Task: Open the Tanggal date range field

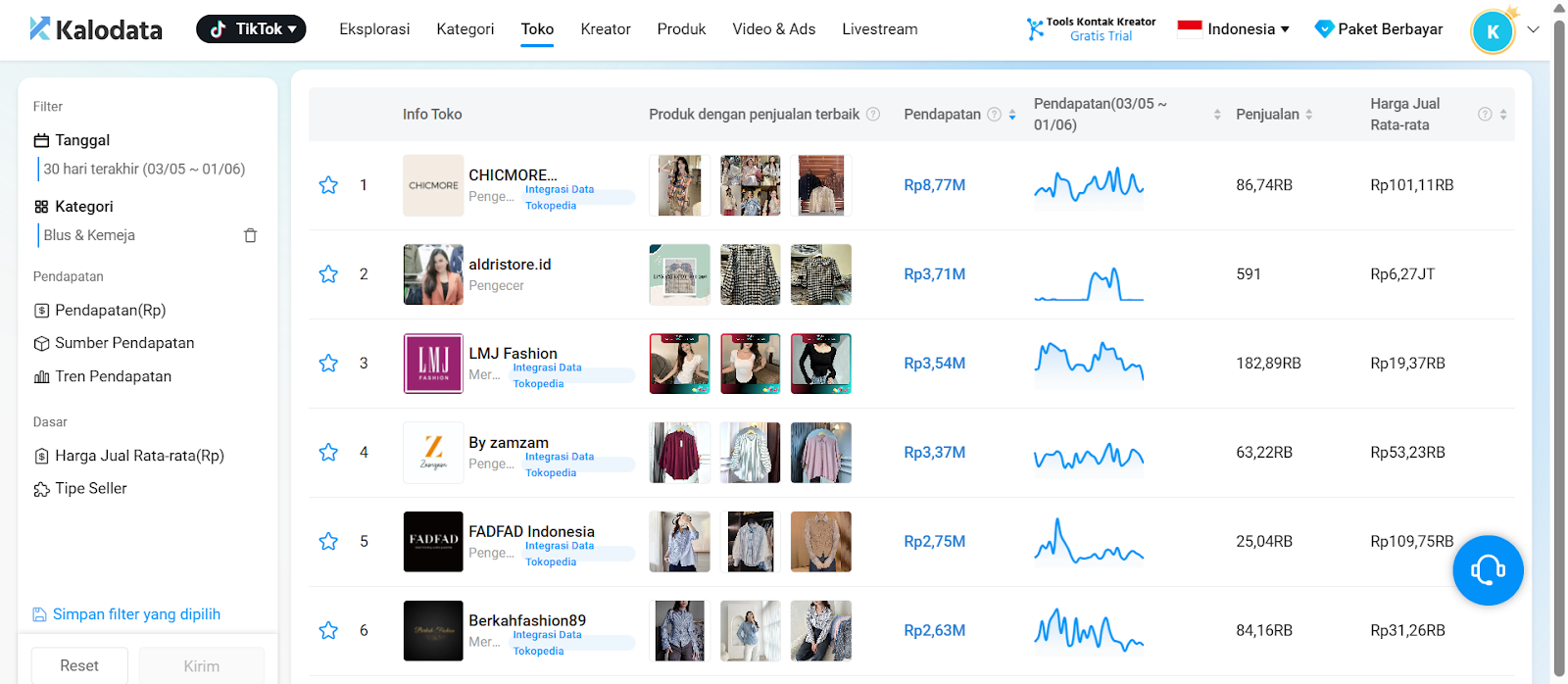Action: pos(144,169)
